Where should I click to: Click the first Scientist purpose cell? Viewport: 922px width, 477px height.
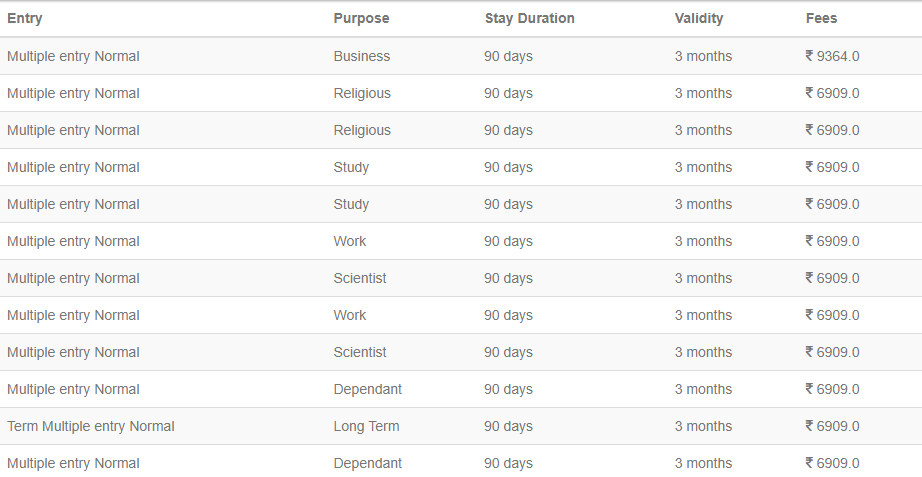point(360,278)
